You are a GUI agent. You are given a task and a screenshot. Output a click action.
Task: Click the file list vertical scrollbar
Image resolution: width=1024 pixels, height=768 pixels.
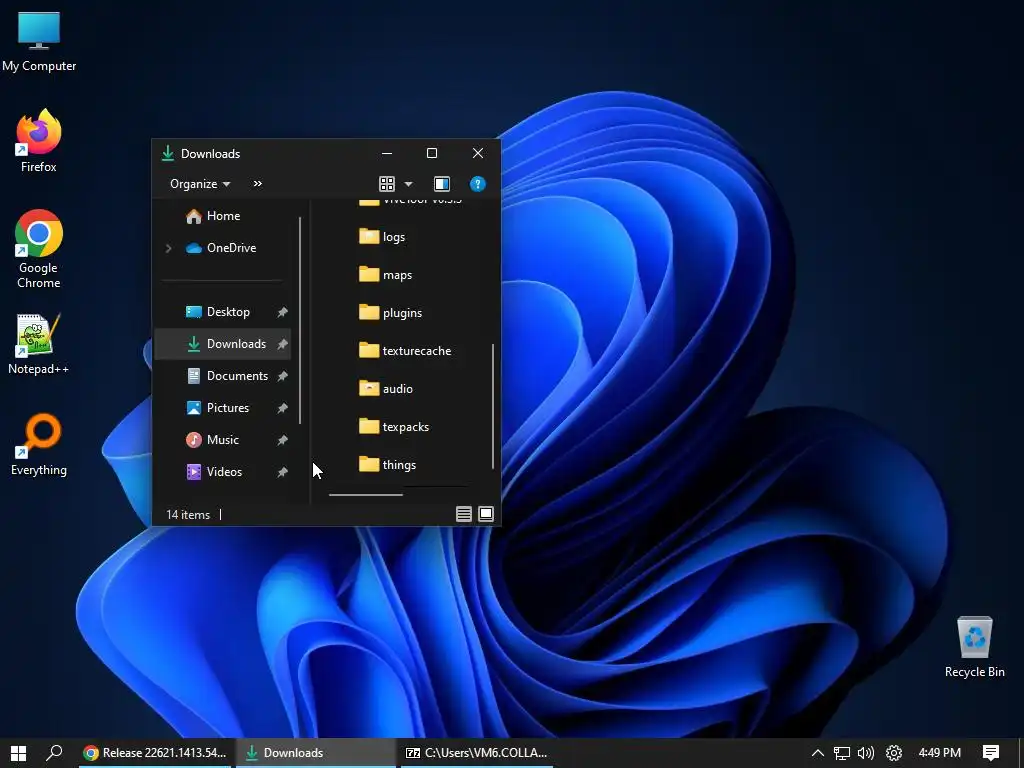(x=492, y=406)
